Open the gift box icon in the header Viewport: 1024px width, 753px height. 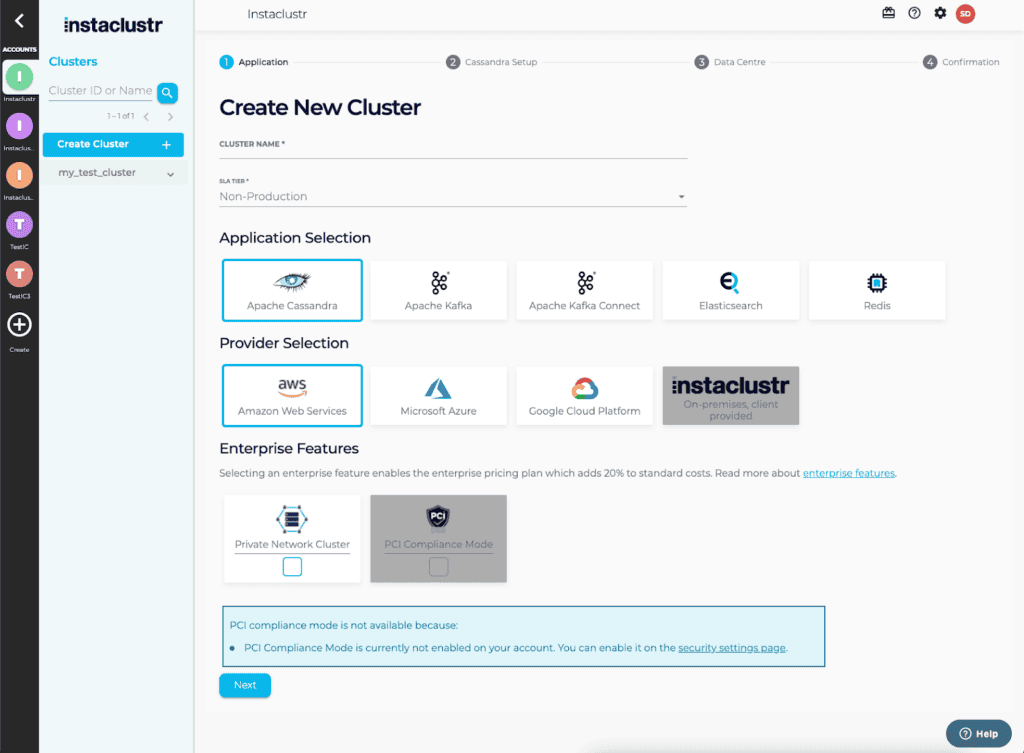[x=888, y=13]
